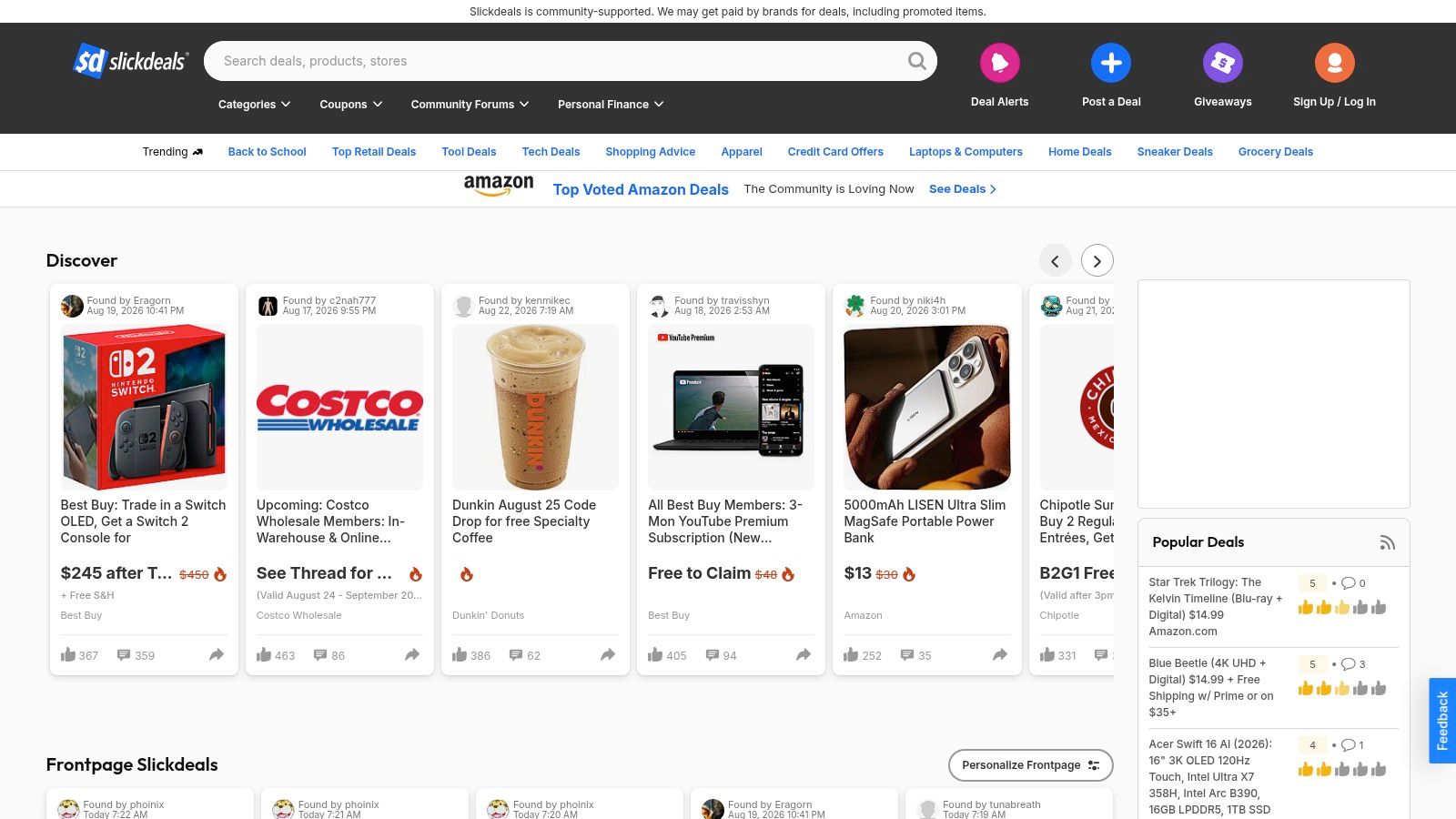Click the Popular Deals RSS feed icon
This screenshot has width=1456, height=819.
[1387, 542]
